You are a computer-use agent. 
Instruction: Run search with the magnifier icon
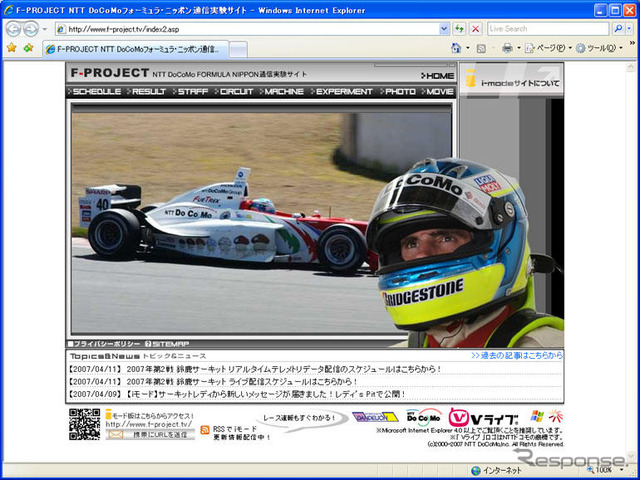(x=618, y=29)
